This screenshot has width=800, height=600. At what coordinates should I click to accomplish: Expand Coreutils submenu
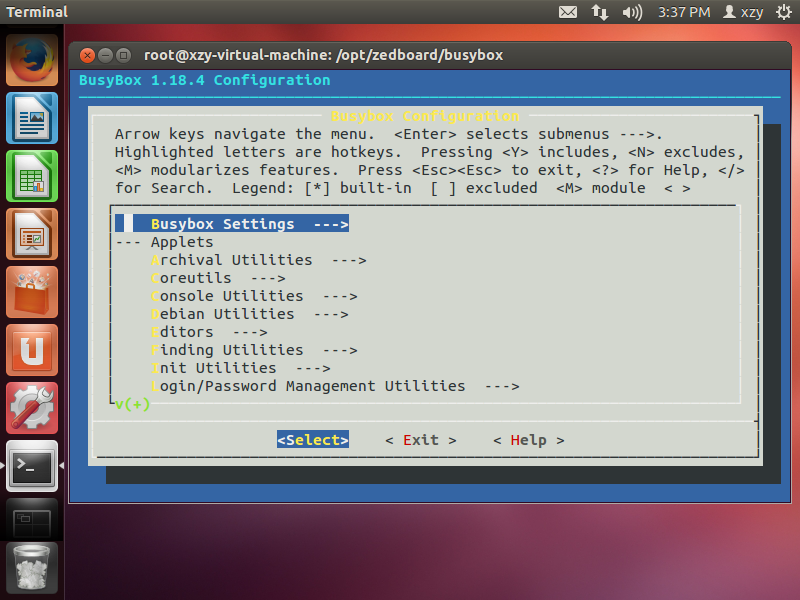pyautogui.click(x=218, y=278)
